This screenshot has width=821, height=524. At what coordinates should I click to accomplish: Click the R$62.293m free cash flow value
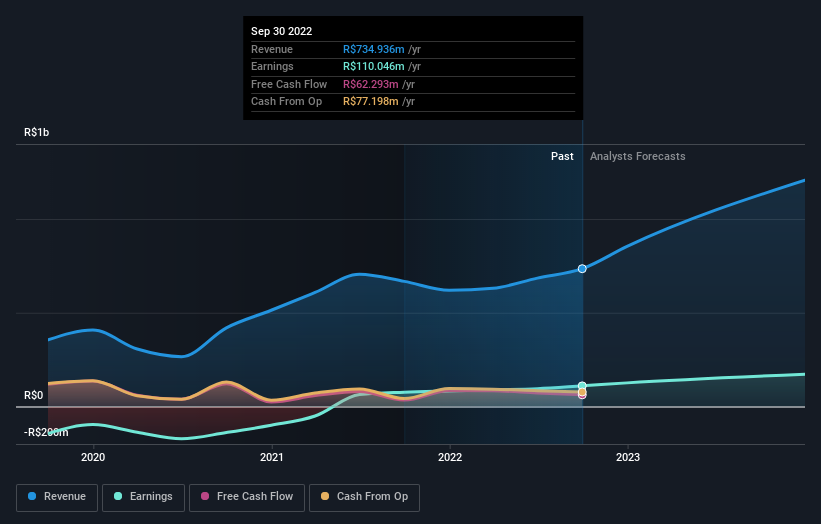point(371,84)
